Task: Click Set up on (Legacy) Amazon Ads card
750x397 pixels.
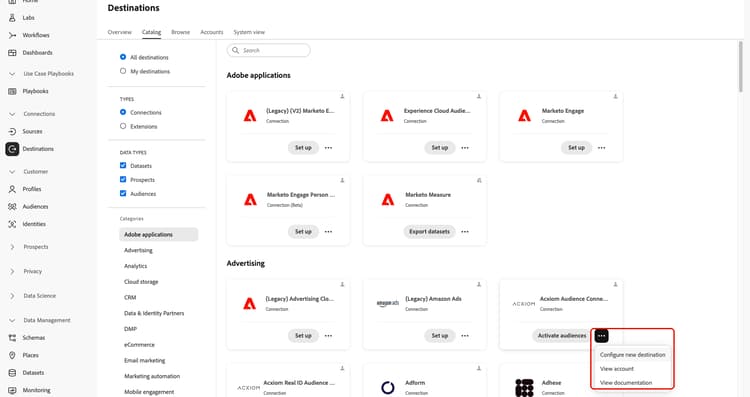Action: (440, 336)
